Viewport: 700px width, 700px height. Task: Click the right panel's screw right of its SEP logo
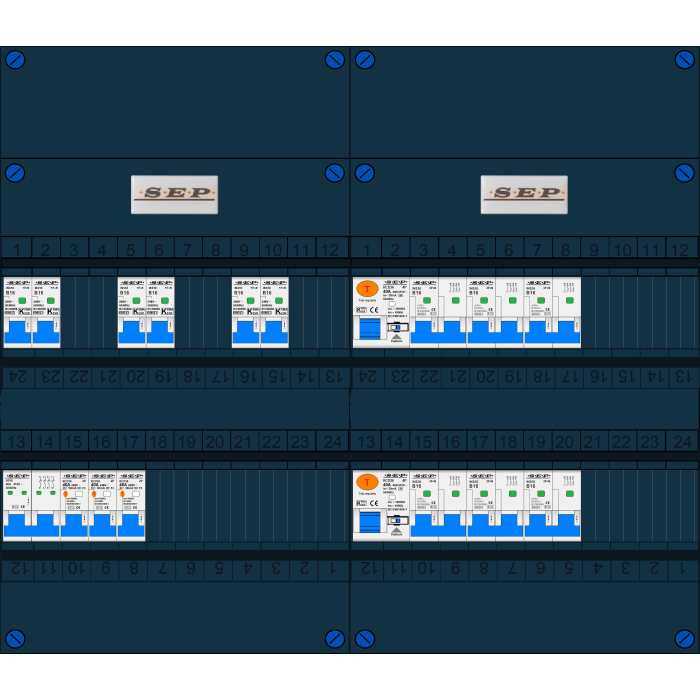click(684, 173)
